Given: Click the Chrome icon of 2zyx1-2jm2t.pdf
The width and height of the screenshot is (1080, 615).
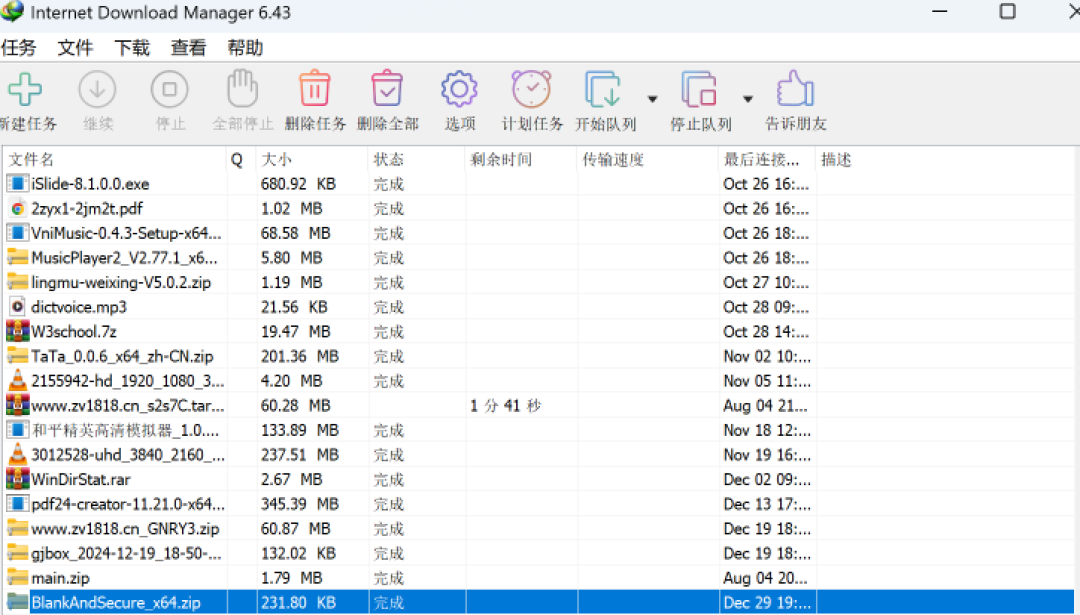Looking at the screenshot, I should click(17, 209).
